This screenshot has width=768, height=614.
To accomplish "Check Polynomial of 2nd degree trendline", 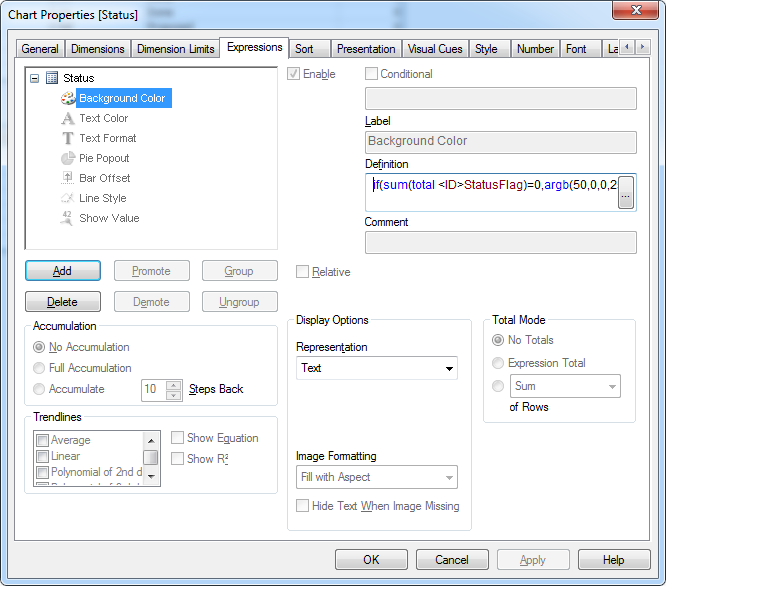I will coord(43,472).
